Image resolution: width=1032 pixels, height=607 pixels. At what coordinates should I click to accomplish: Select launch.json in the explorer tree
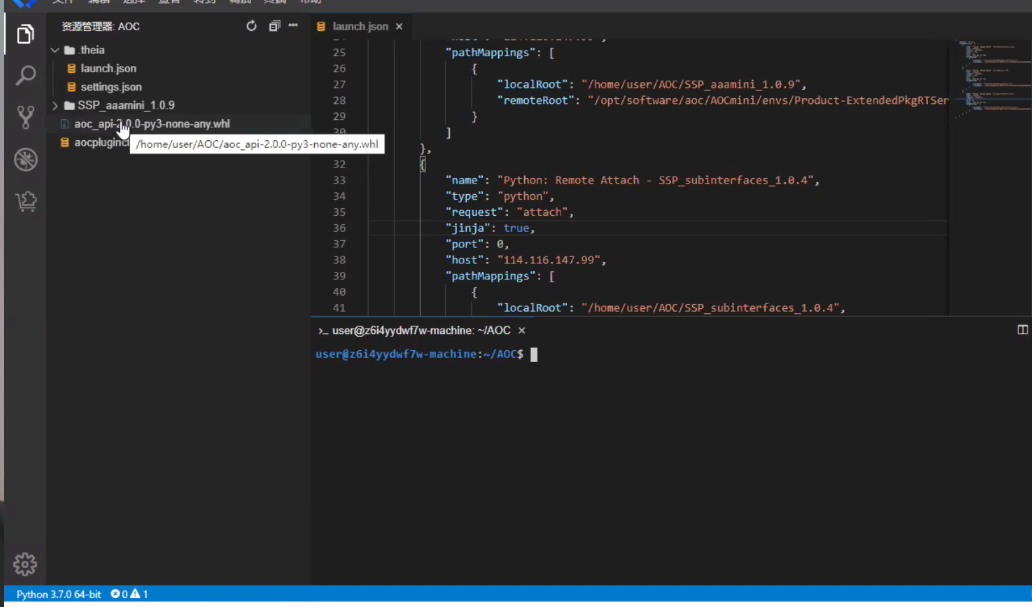[108, 68]
